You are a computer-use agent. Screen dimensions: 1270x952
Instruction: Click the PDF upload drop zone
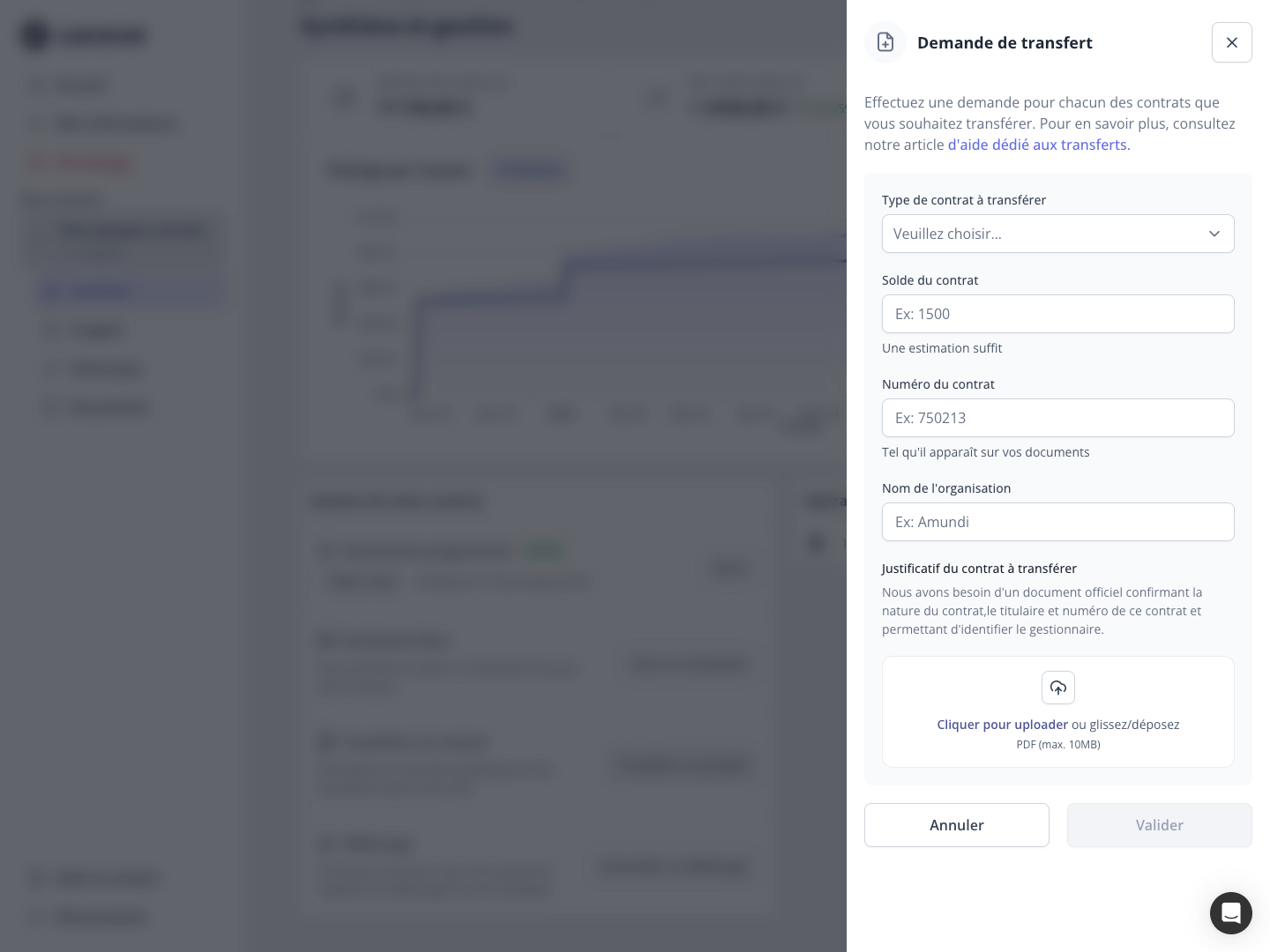pyautogui.click(x=1058, y=712)
